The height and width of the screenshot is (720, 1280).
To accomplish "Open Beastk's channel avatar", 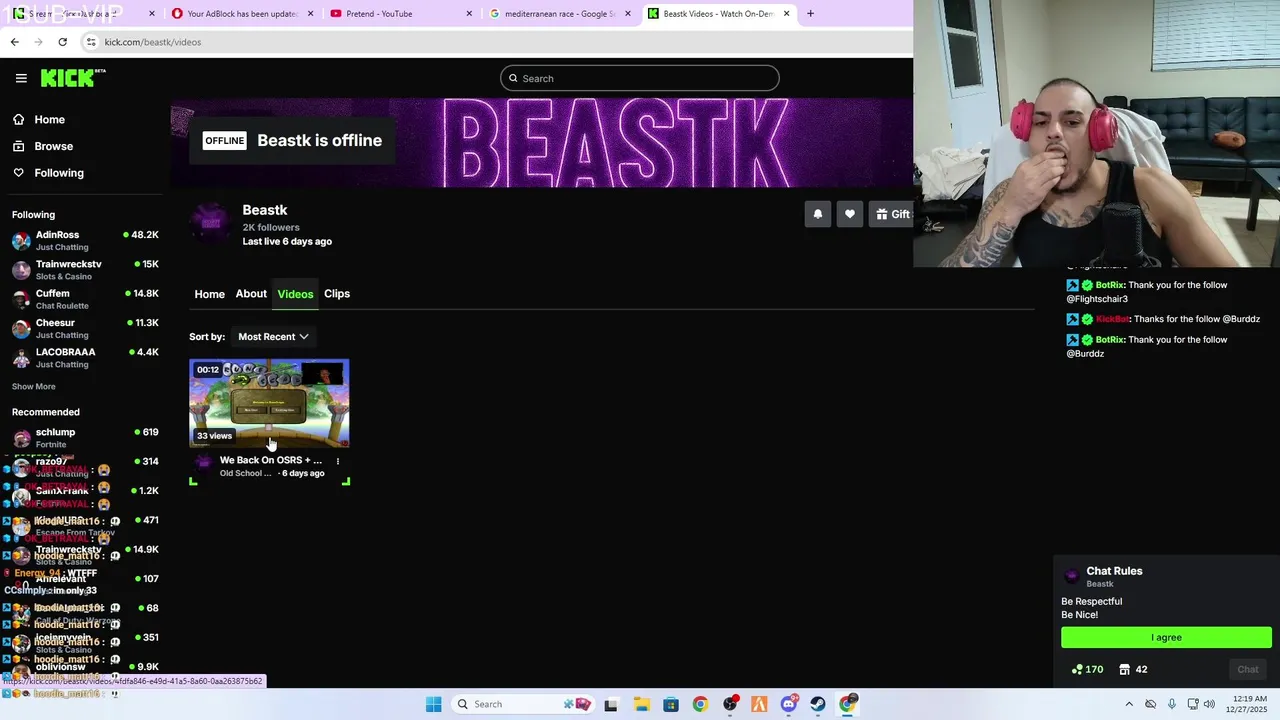I will (x=211, y=222).
